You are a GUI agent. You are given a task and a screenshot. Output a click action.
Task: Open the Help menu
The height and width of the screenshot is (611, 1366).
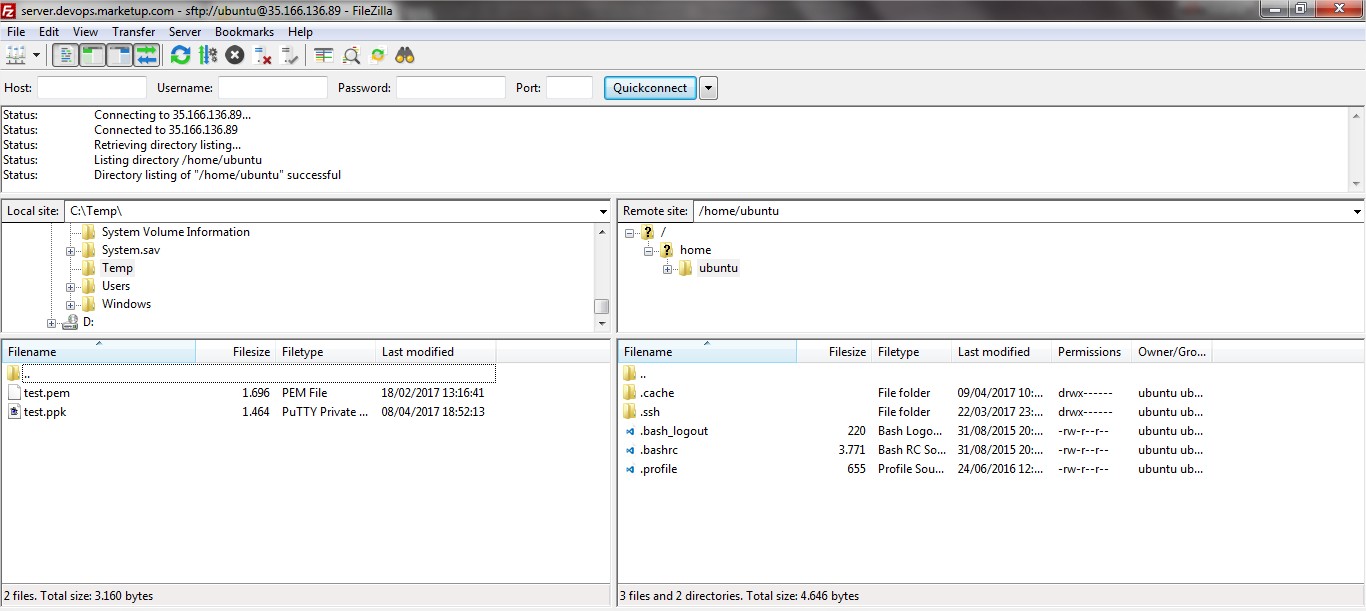(300, 32)
